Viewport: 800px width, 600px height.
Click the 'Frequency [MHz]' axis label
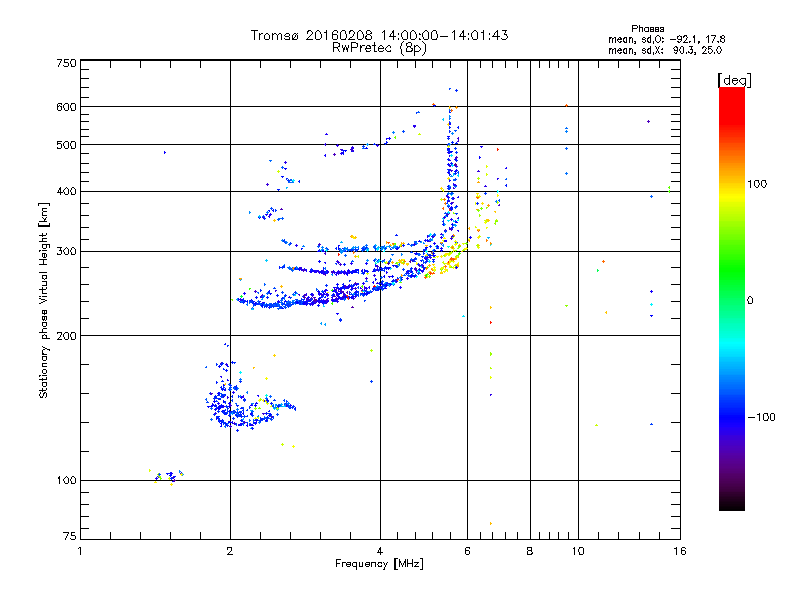point(379,564)
